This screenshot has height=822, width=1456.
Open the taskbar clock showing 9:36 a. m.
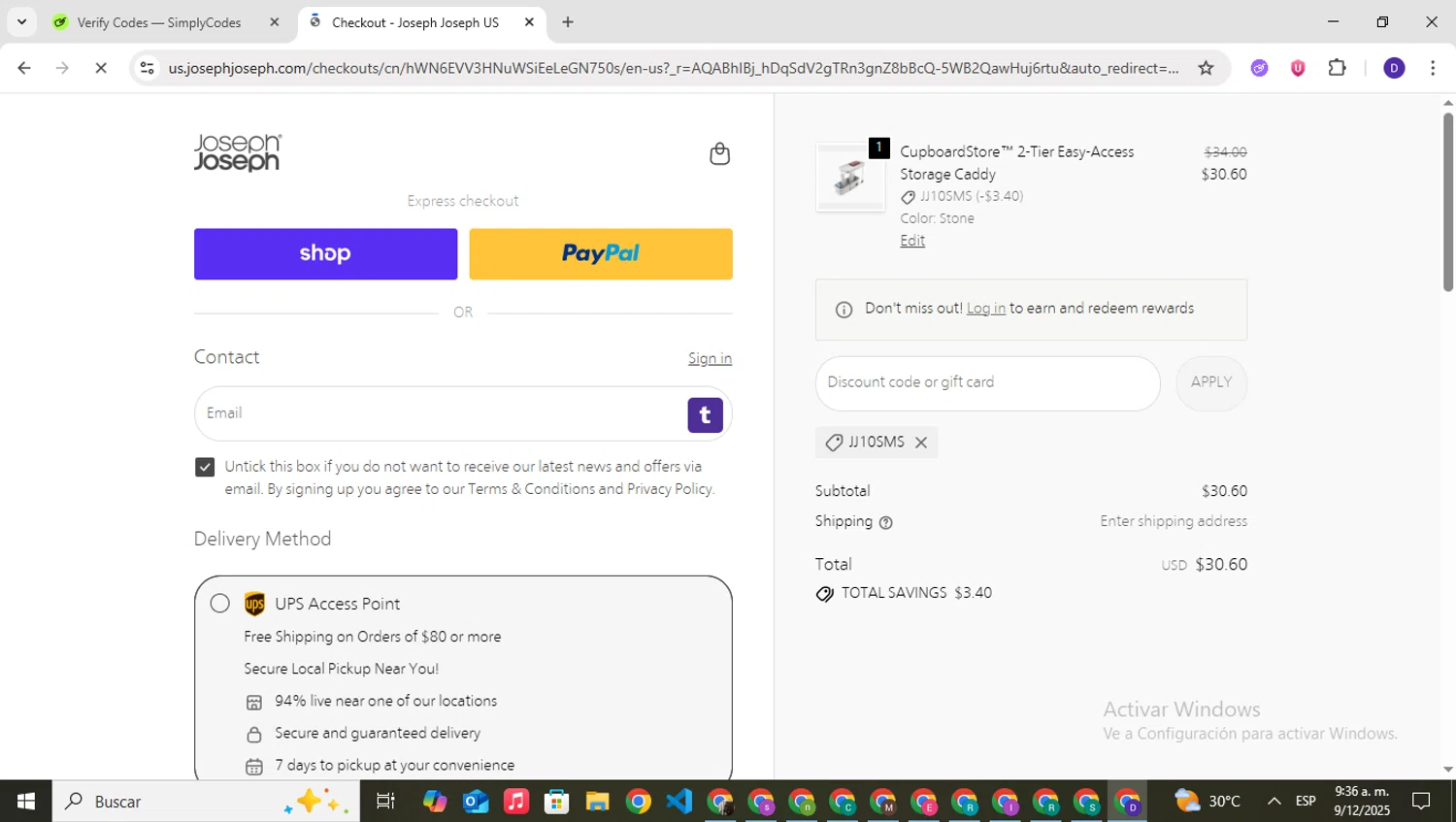coord(1361,801)
